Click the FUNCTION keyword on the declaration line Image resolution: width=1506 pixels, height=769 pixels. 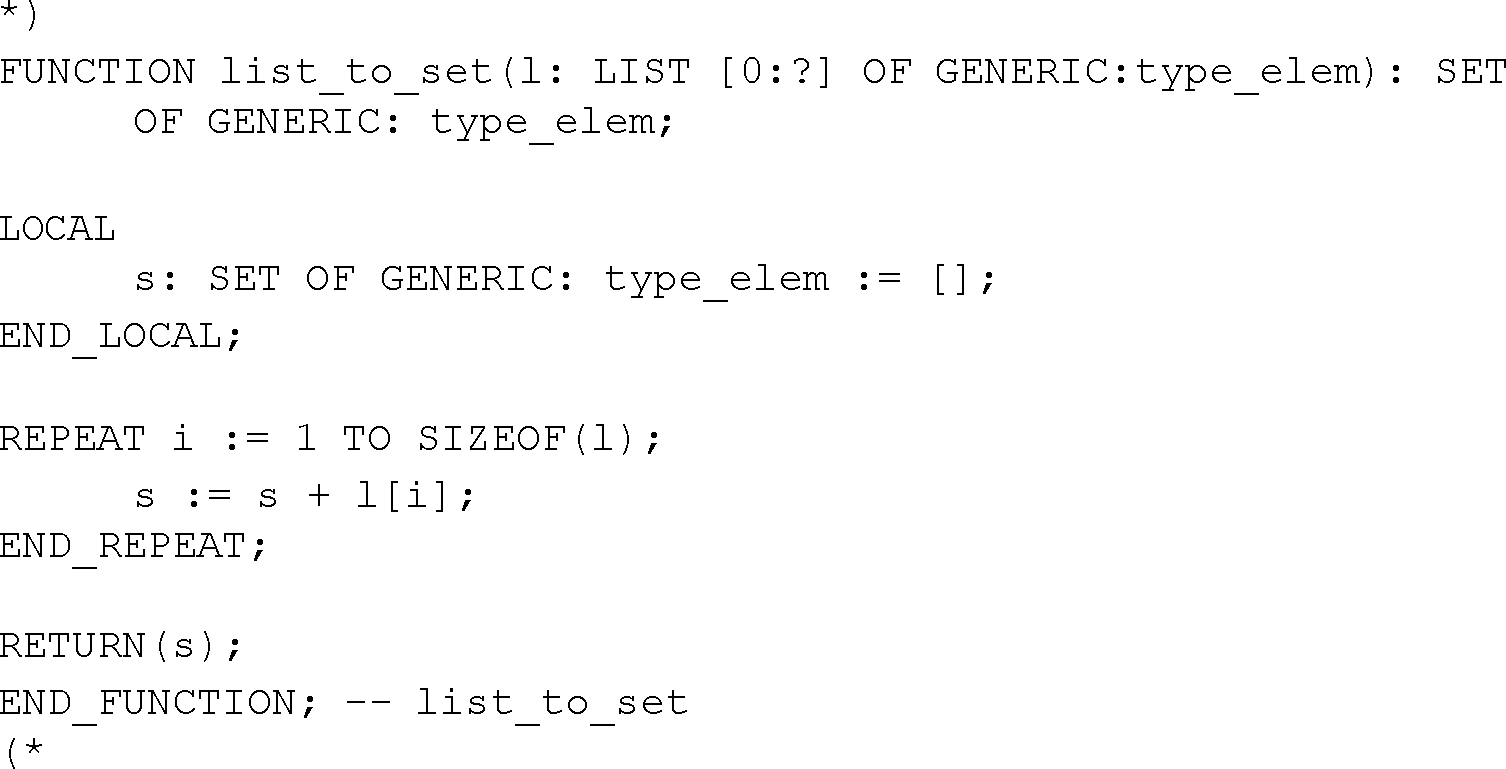point(98,72)
